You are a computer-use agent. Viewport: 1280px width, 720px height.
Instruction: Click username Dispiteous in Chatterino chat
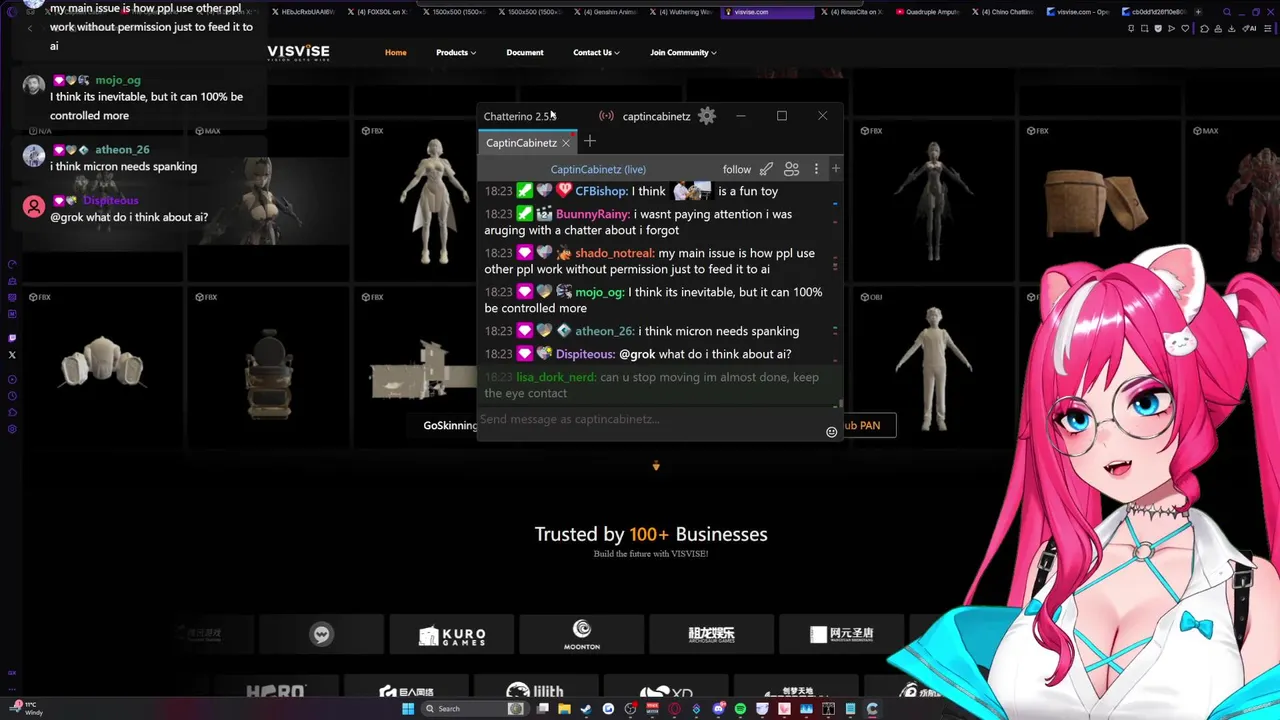585,354
